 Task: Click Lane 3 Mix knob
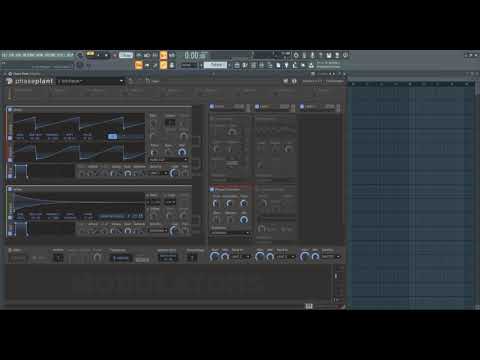315,256
